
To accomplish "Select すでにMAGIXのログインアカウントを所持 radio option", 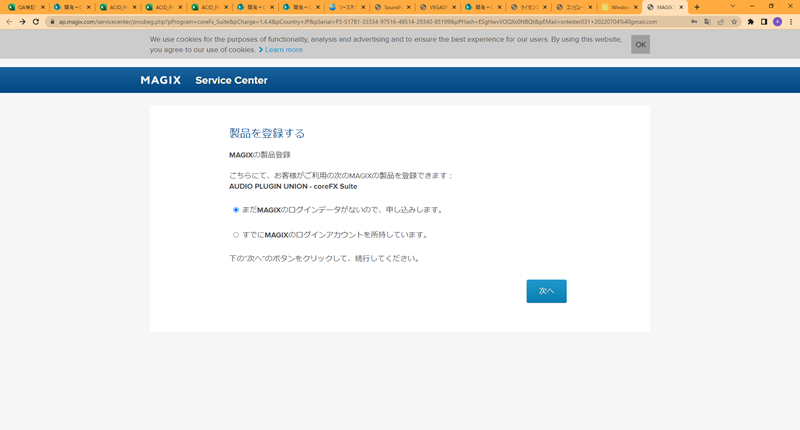I will point(236,235).
